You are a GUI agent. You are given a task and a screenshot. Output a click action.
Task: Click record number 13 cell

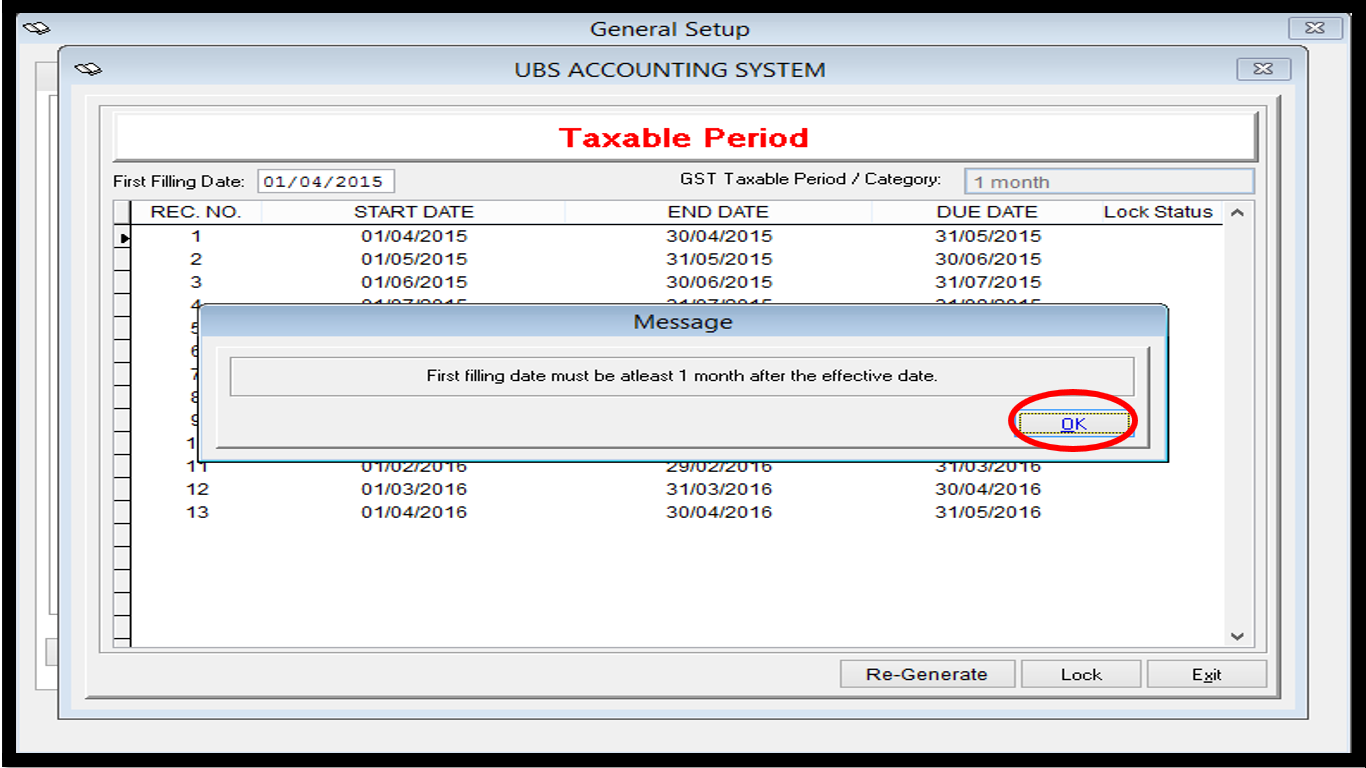[x=197, y=513]
